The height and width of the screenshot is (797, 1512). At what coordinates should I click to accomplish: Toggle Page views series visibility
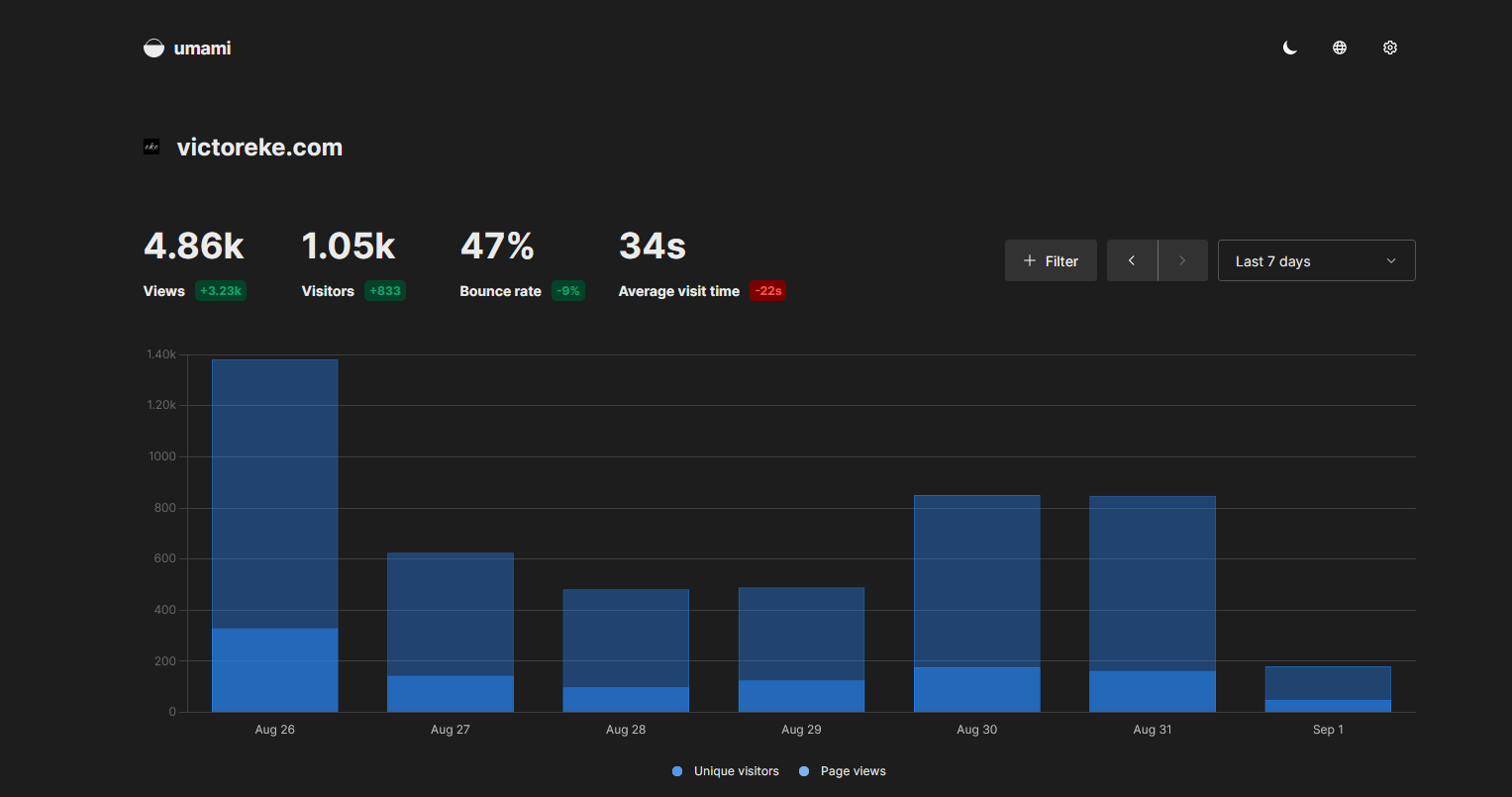(852, 770)
